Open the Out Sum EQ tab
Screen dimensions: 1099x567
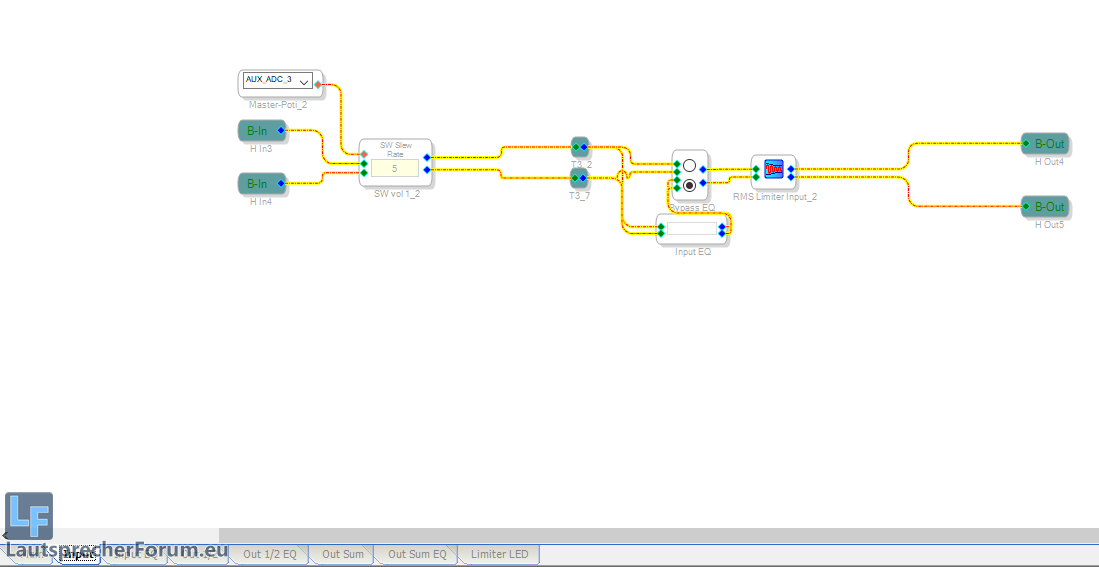point(417,554)
